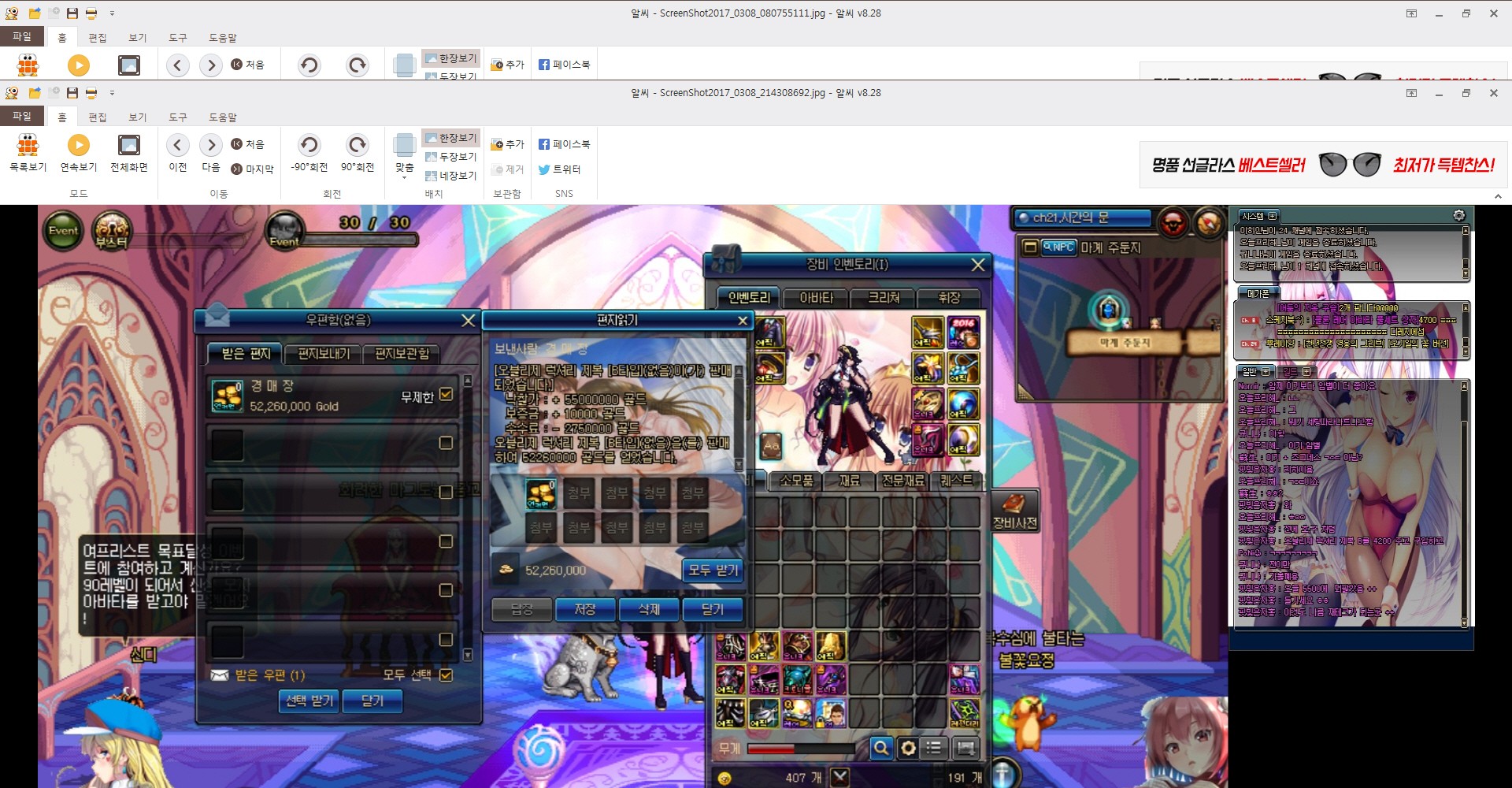The image size is (1512, 788).
Task: Open quick access customize arrow, front window
Action: pyautogui.click(x=112, y=93)
